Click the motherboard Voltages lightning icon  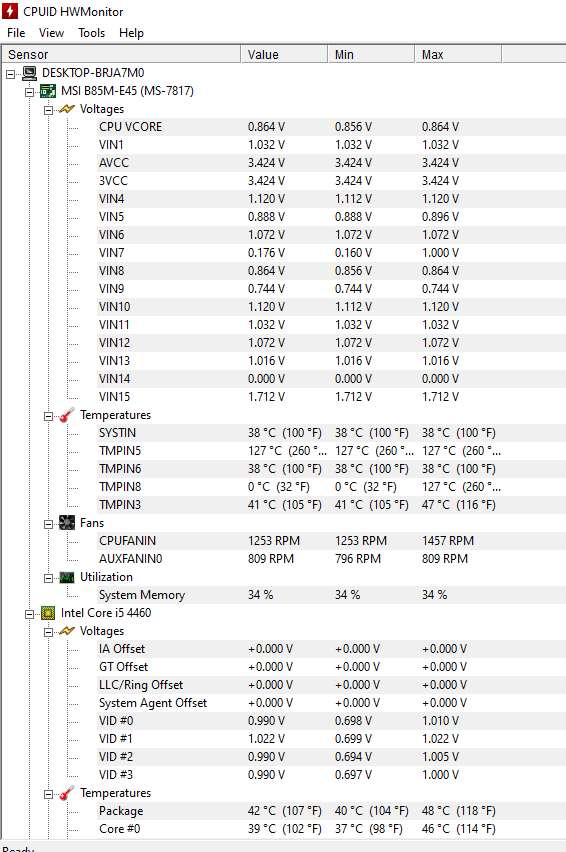pos(67,109)
